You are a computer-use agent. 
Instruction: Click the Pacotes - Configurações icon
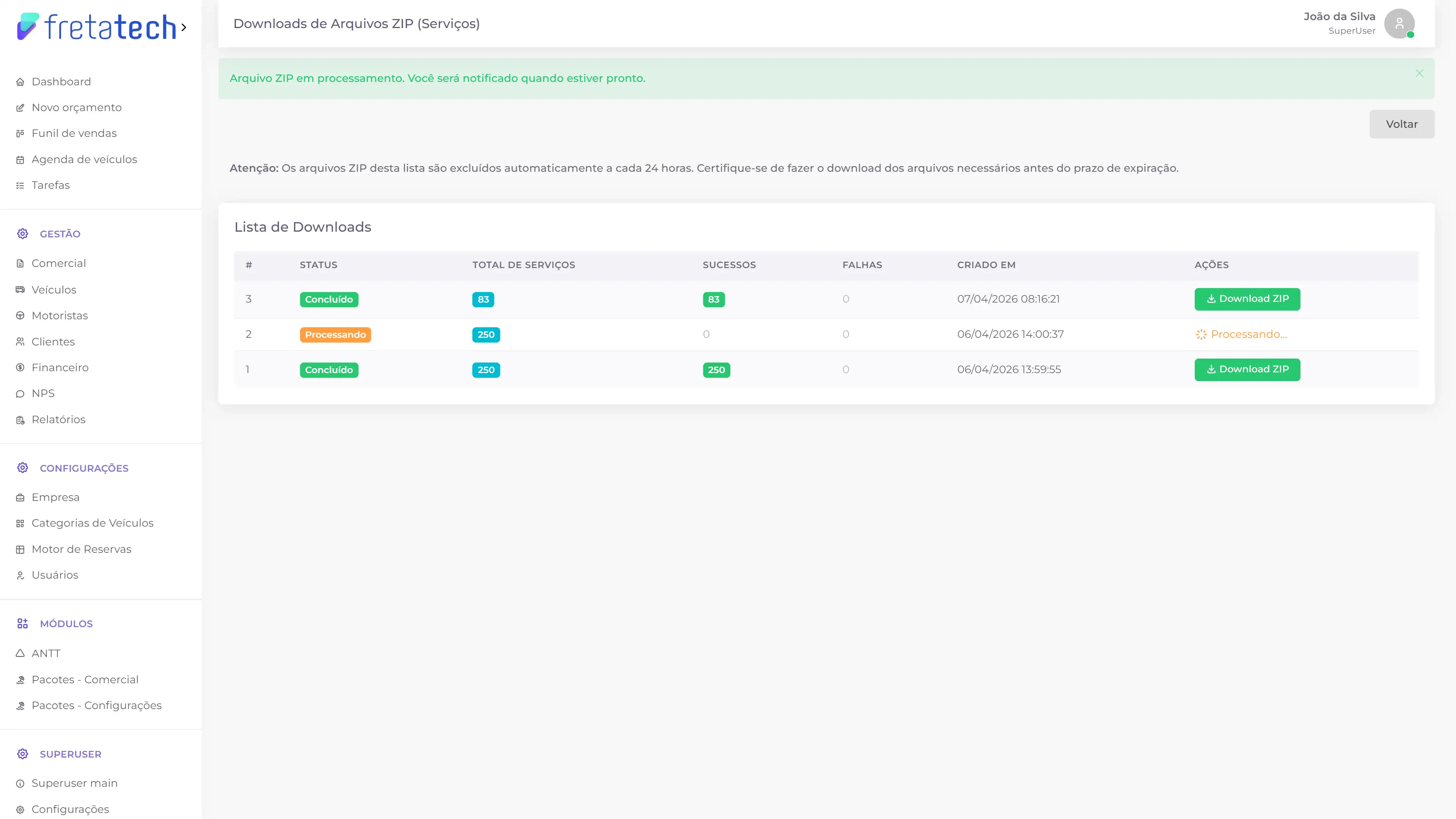(20, 705)
